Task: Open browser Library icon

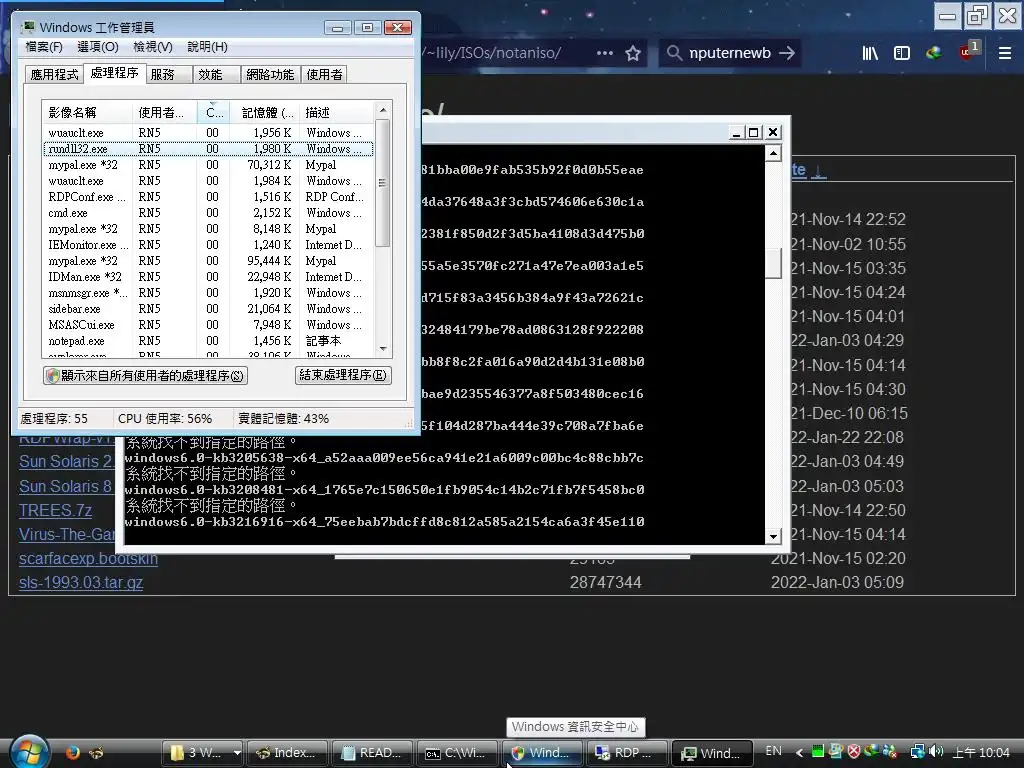Action: [870, 53]
